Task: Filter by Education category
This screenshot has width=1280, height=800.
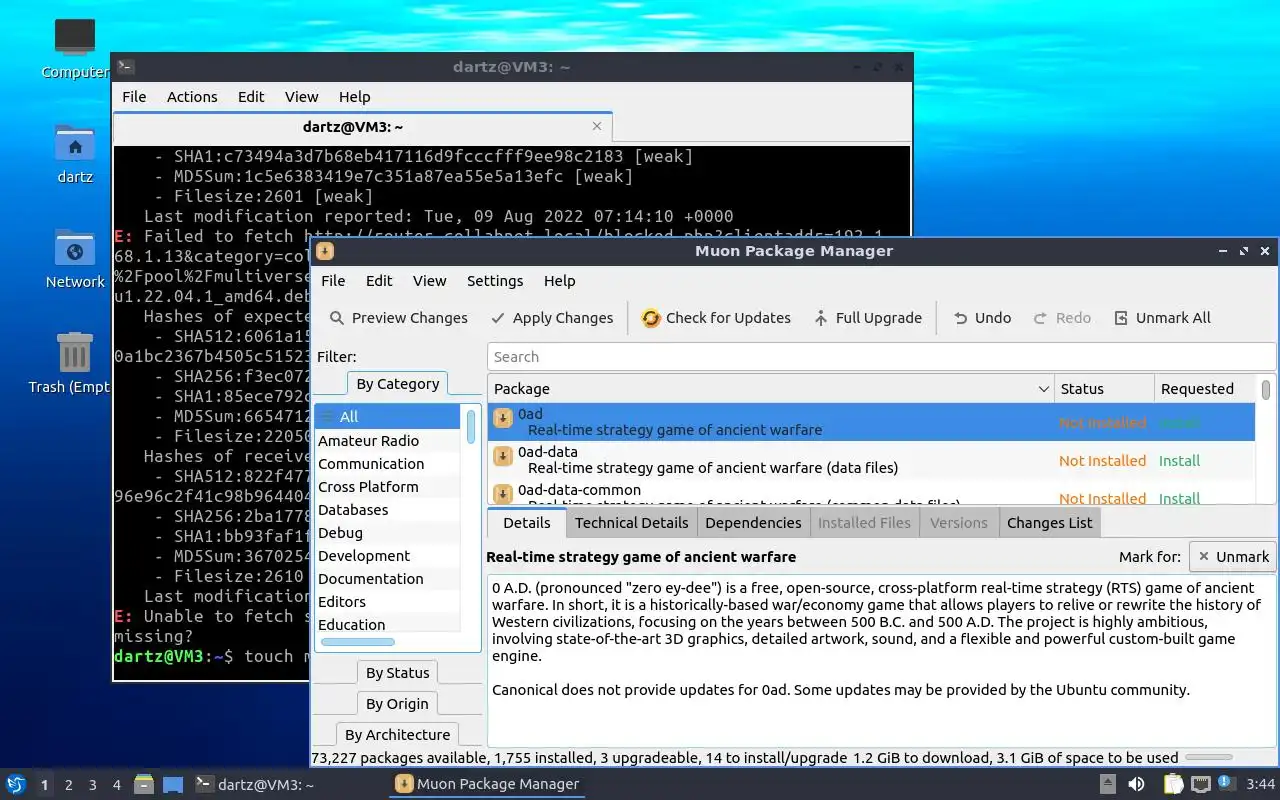Action: tap(388, 625)
